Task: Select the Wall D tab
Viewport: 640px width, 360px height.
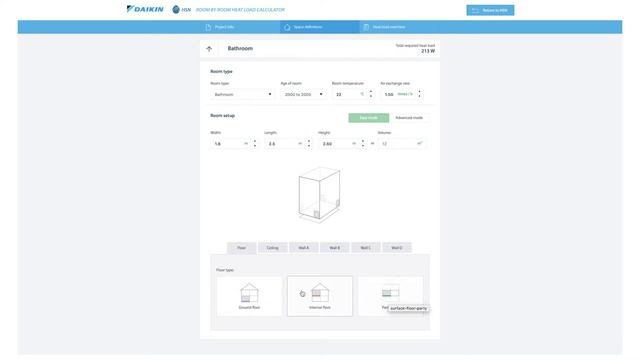Action: (397, 248)
